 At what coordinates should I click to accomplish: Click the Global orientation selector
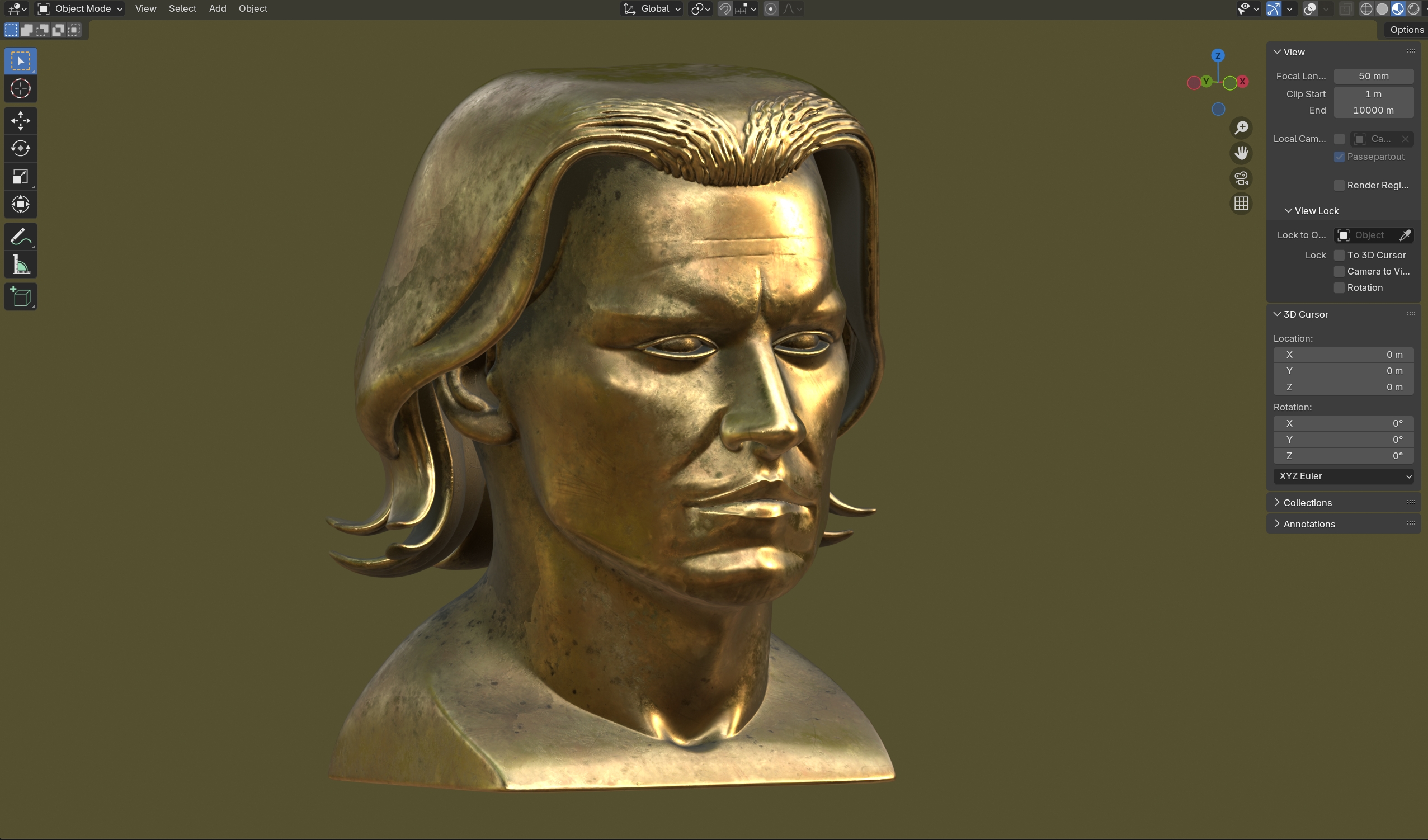pyautogui.click(x=652, y=8)
